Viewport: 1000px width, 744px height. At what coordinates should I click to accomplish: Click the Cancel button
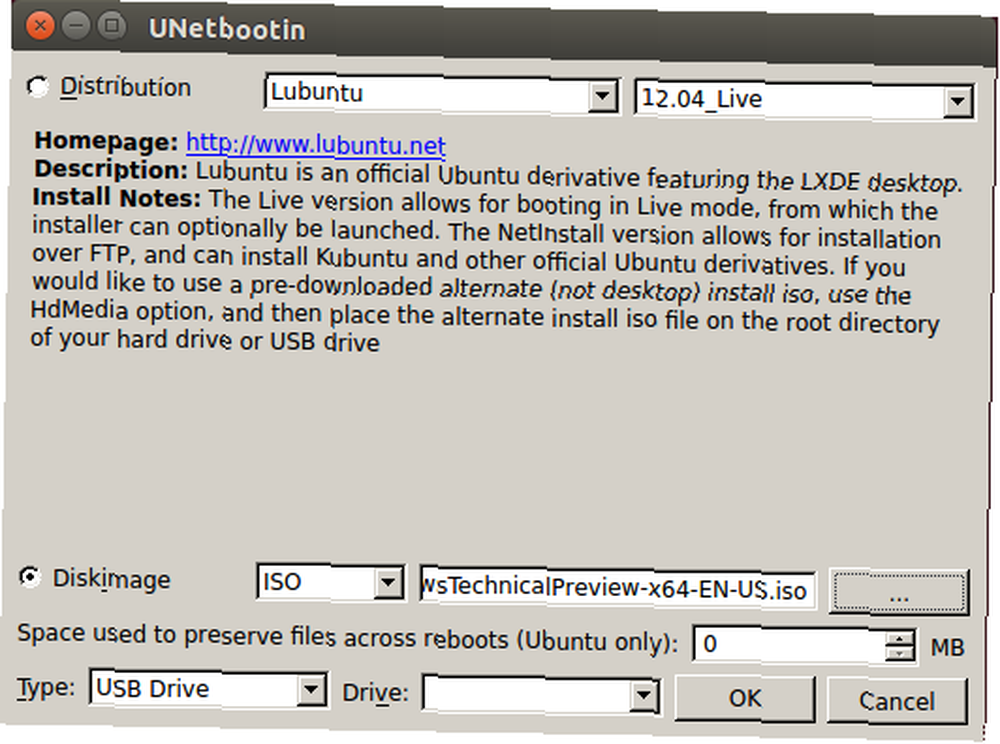(897, 701)
